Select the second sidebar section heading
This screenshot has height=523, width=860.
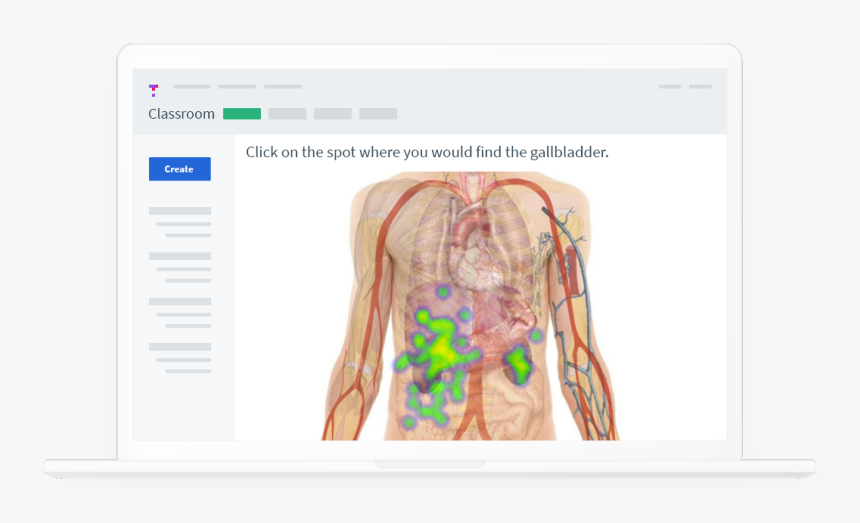click(180, 256)
